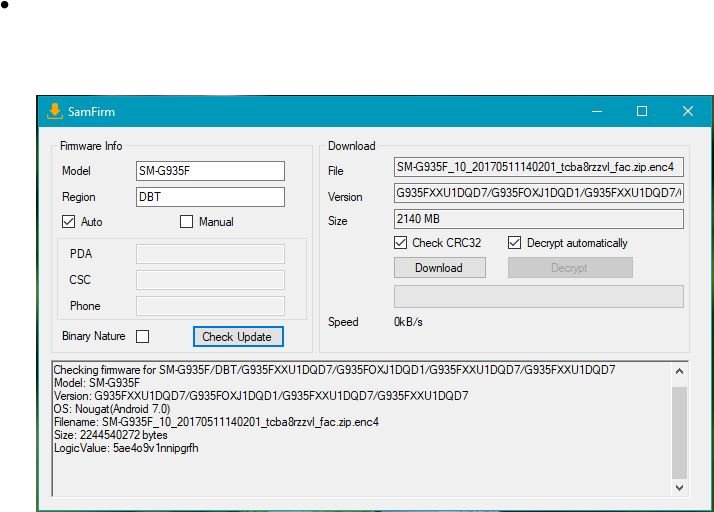This screenshot has width=714, height=512.
Task: Click the log scrollbar up arrow
Action: 679,371
